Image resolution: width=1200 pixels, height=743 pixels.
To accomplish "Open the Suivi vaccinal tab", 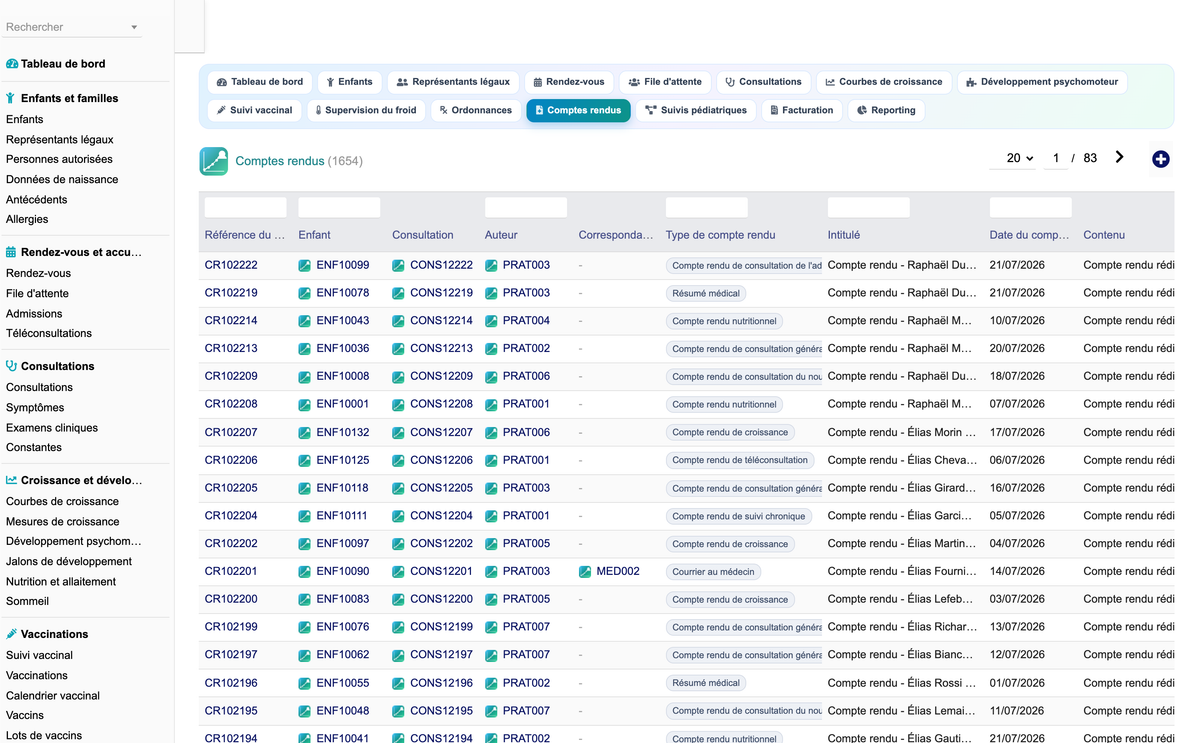I will 255,110.
